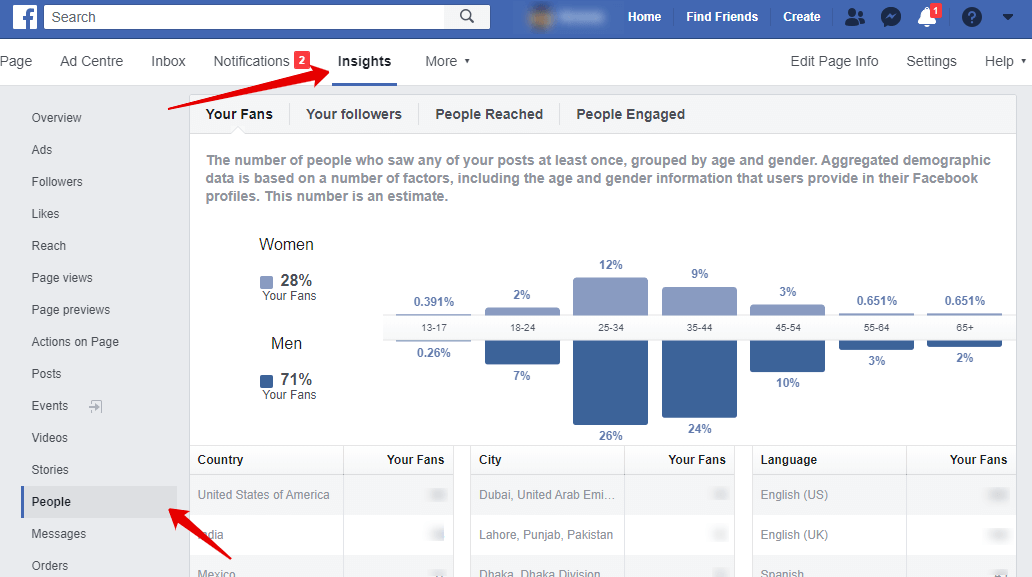Click the men 18-24 bar labeled 7%
This screenshot has height=577, width=1032.
522,352
